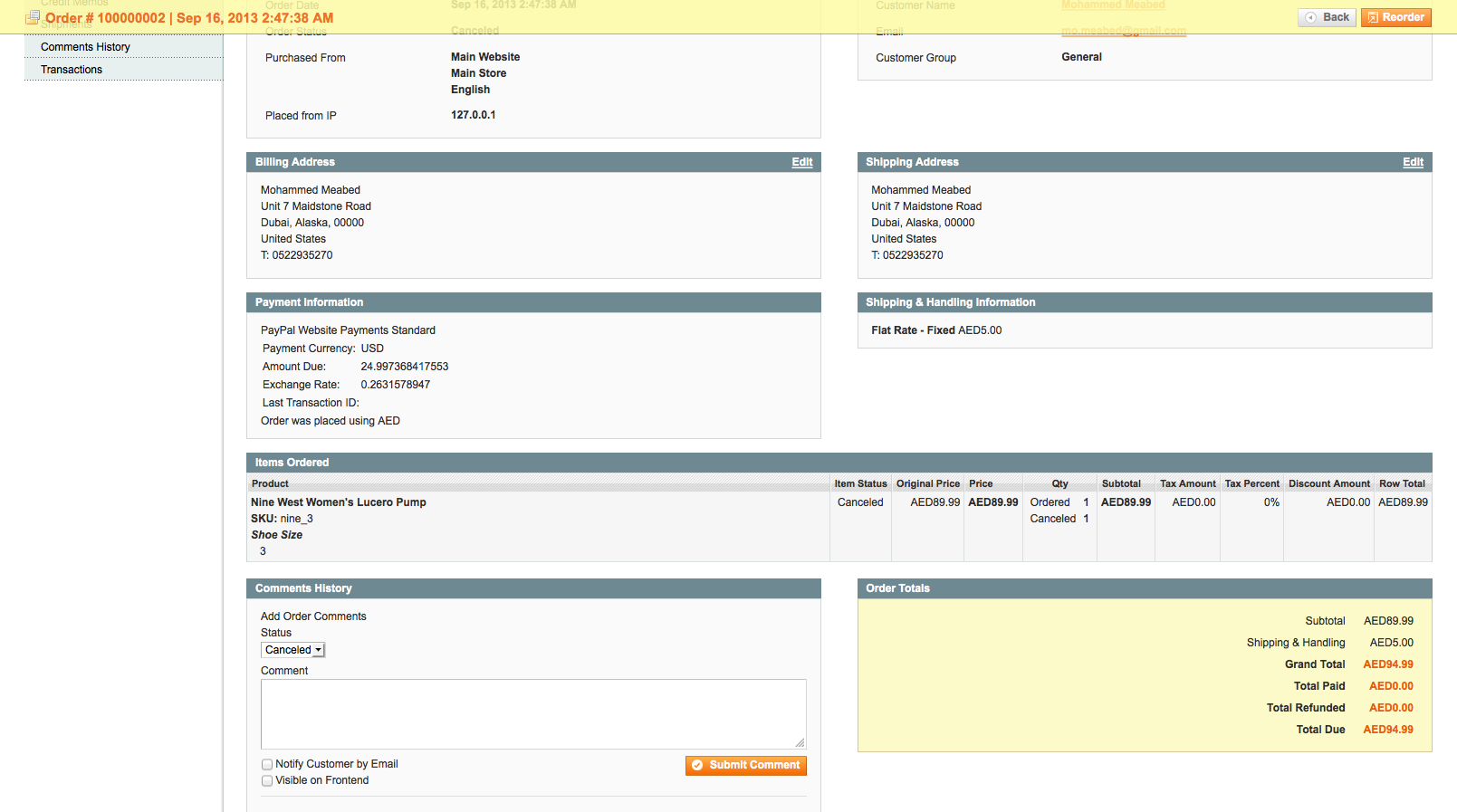Click the Item Status column header
Screen dimensions: 1457x812
pos(860,484)
